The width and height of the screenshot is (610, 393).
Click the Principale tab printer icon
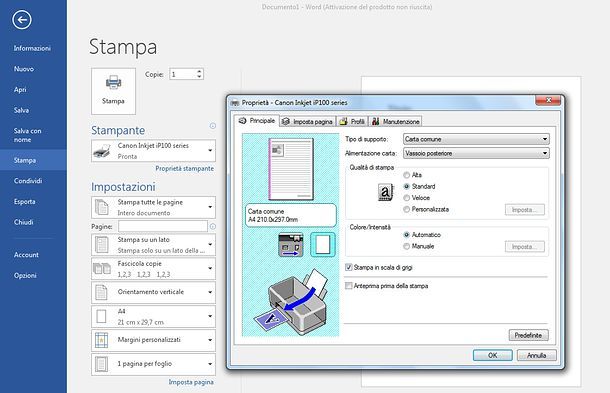tap(243, 121)
